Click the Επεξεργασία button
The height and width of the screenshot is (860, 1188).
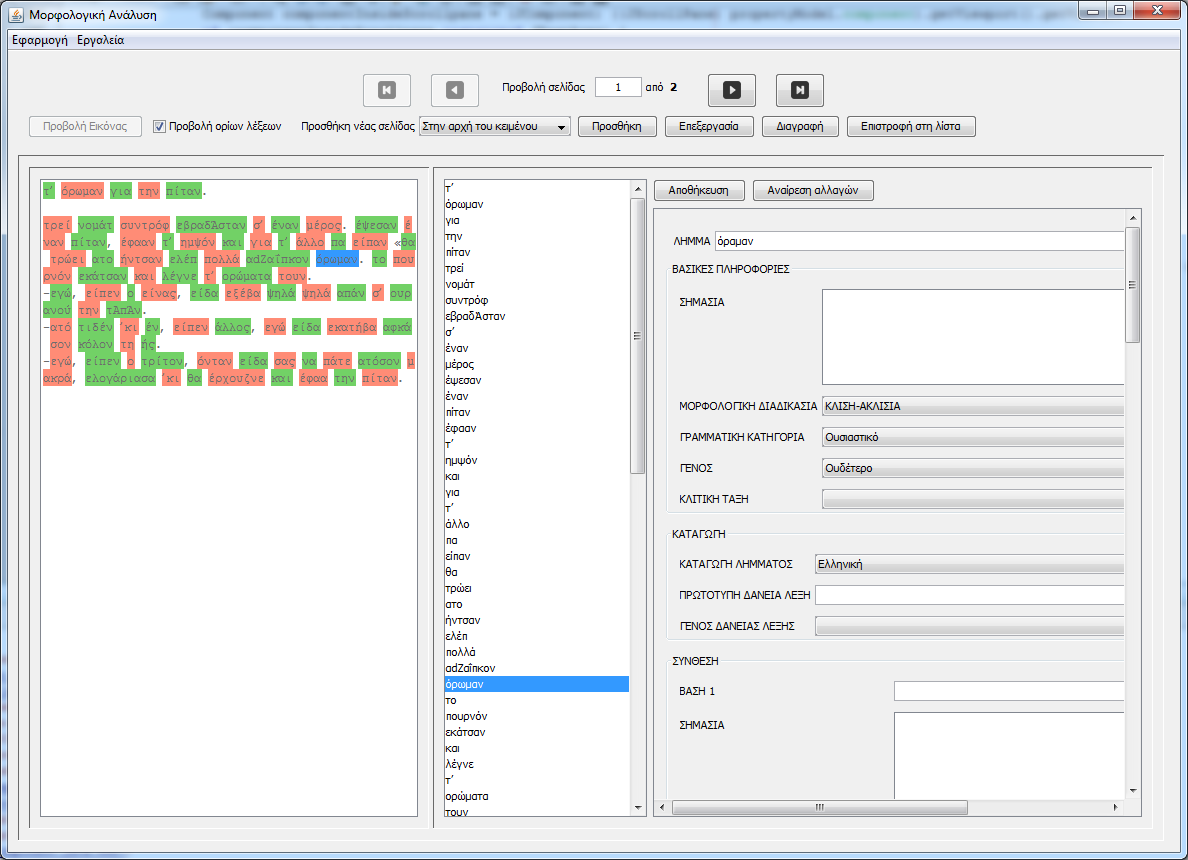tap(708, 127)
